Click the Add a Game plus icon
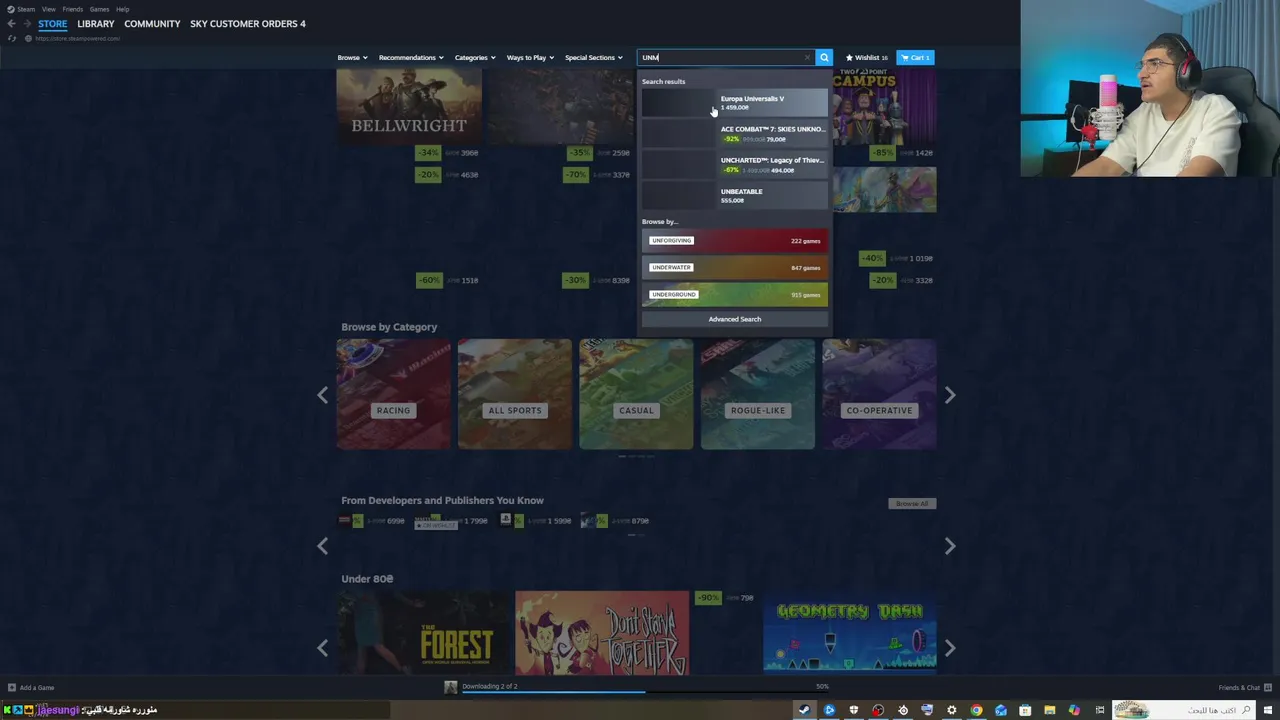 [11, 687]
